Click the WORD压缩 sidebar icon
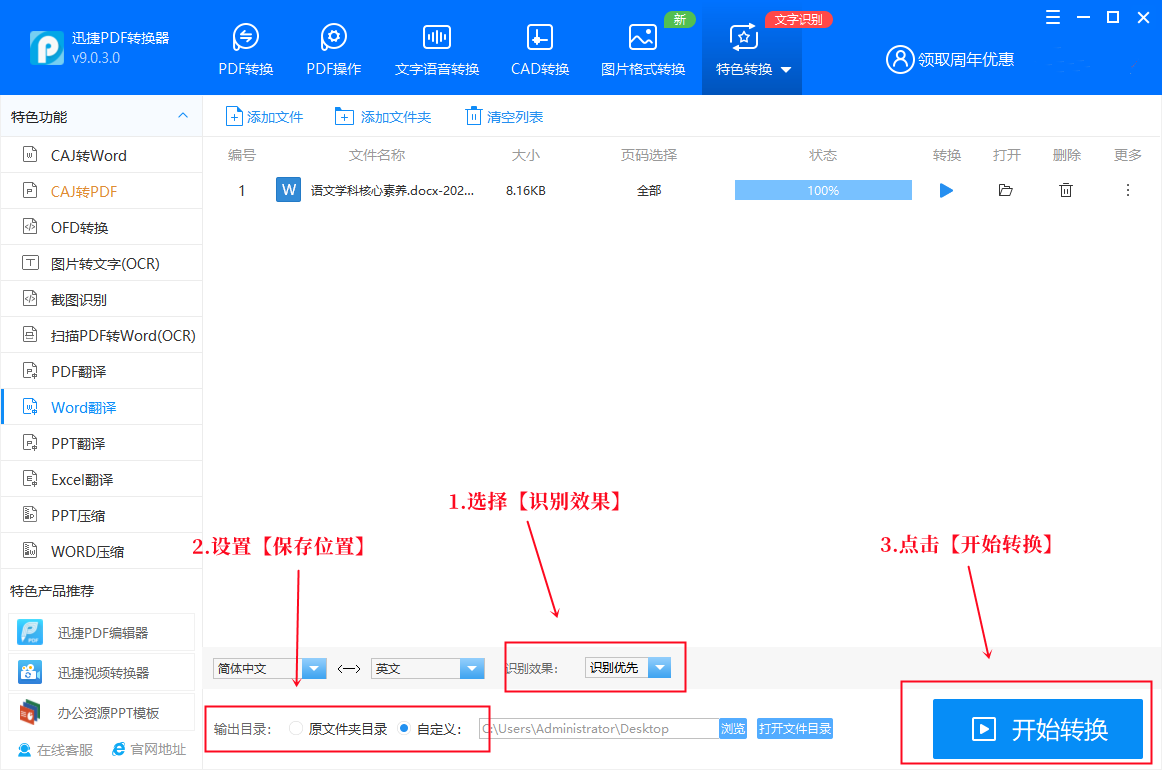 30,551
